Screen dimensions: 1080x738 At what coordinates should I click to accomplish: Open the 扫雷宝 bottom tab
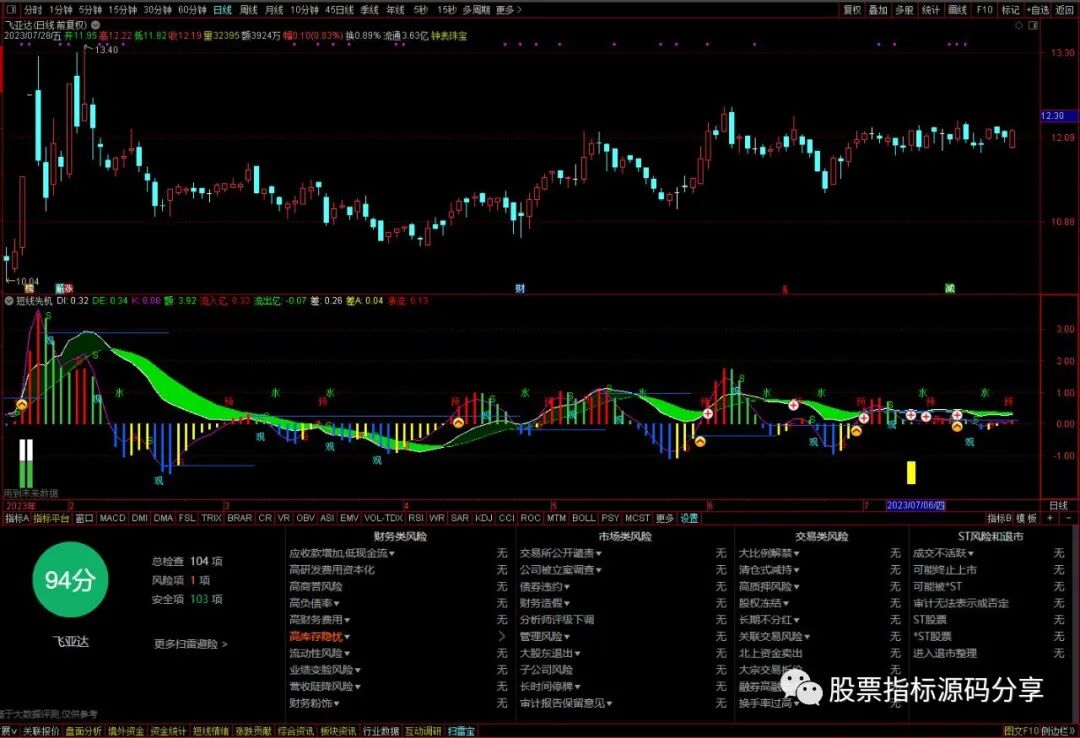click(461, 731)
